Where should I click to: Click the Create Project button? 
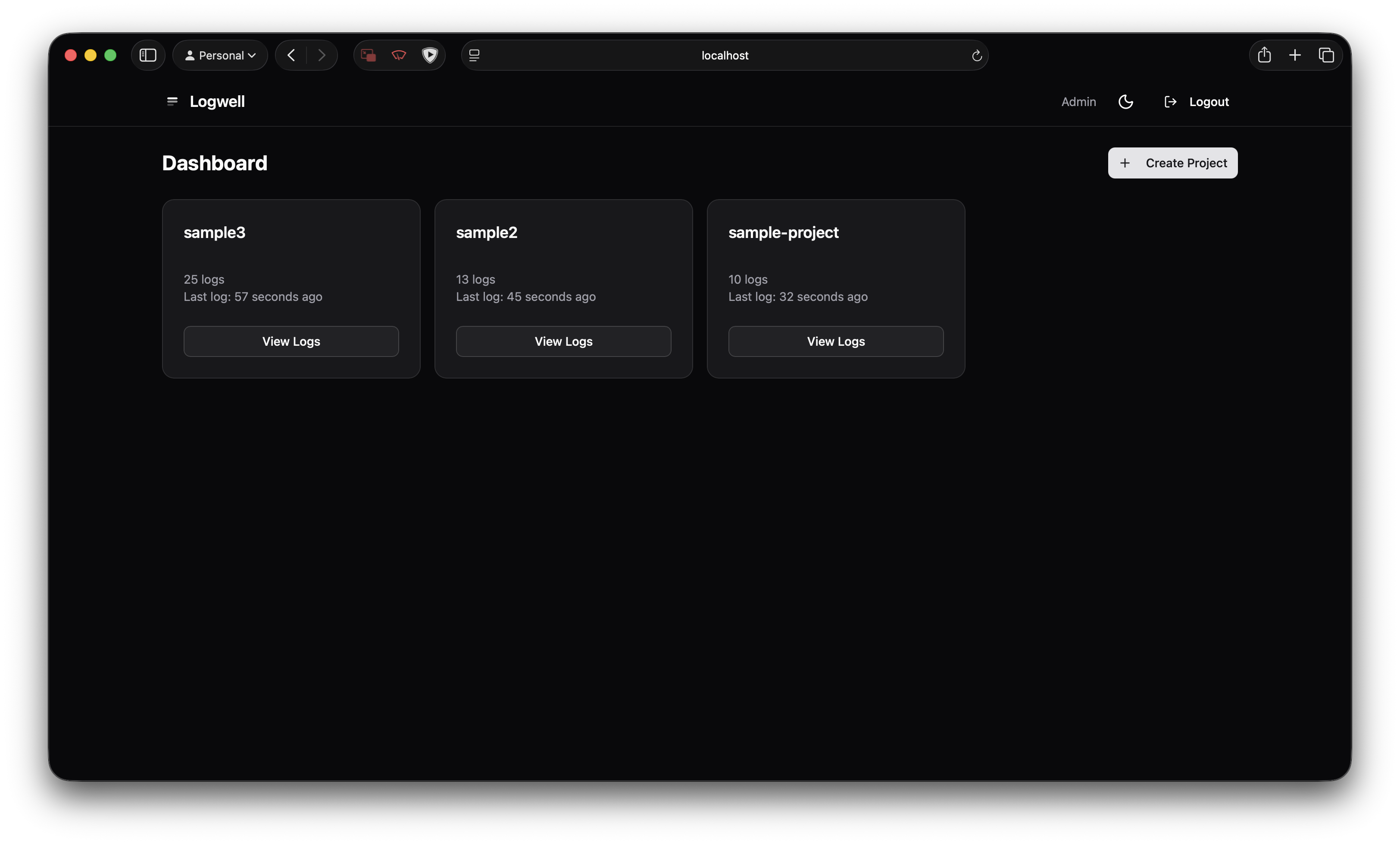point(1172,163)
